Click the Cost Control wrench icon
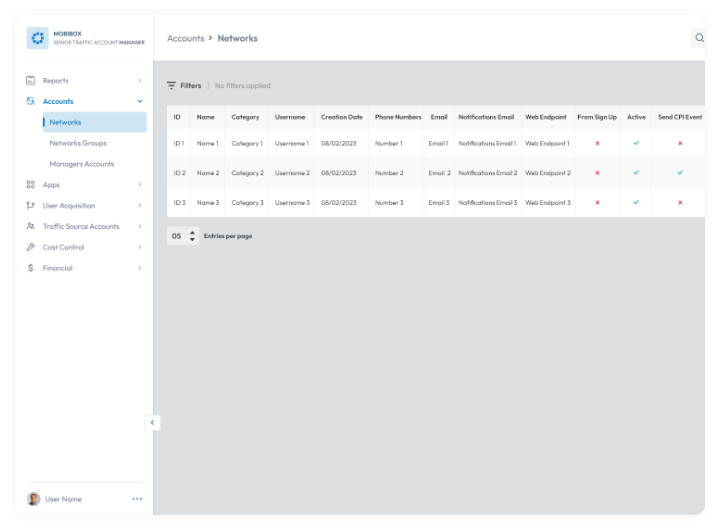 click(x=30, y=247)
